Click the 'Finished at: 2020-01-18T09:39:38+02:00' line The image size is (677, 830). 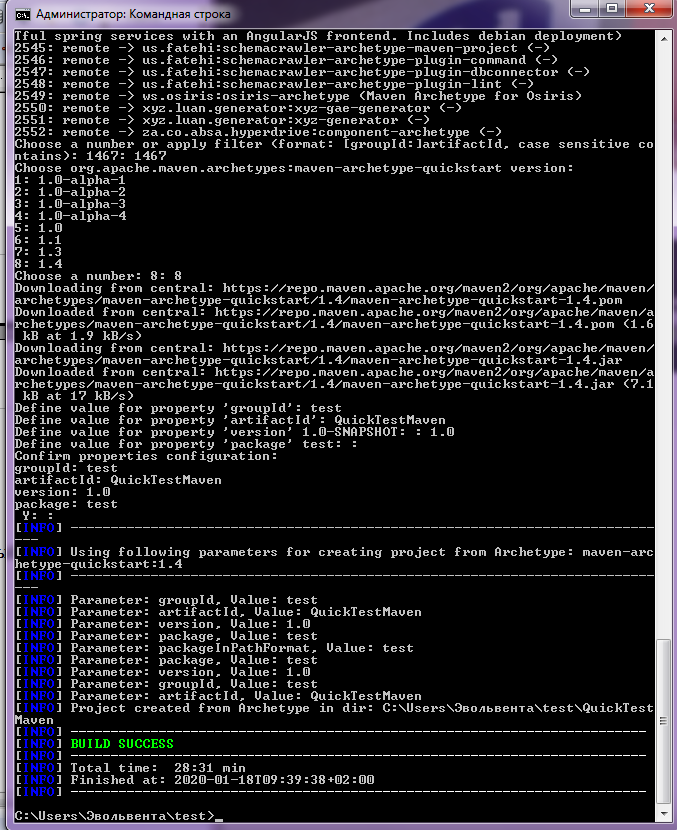pos(222,780)
